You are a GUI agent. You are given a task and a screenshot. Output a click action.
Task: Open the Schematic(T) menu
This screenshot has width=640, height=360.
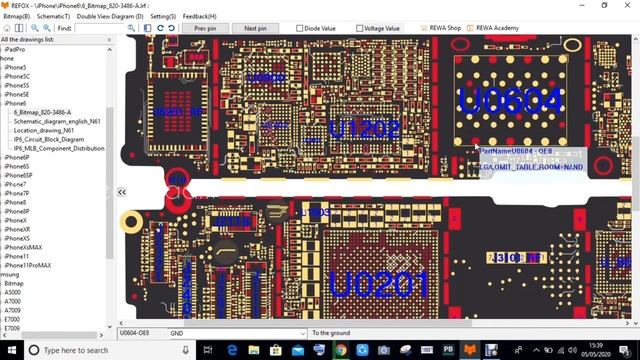tap(53, 16)
